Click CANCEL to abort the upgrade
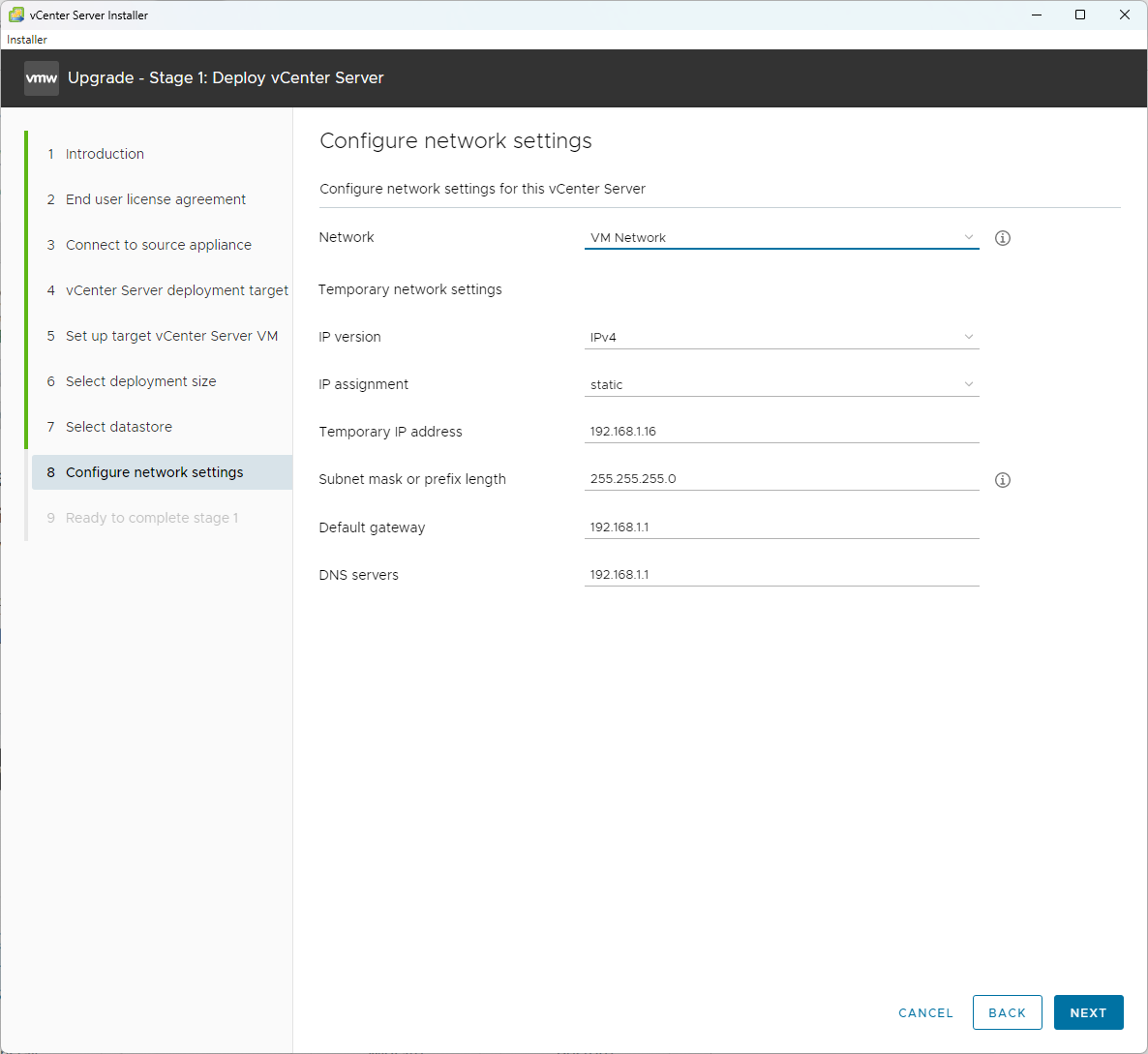1148x1054 pixels. click(x=925, y=1012)
